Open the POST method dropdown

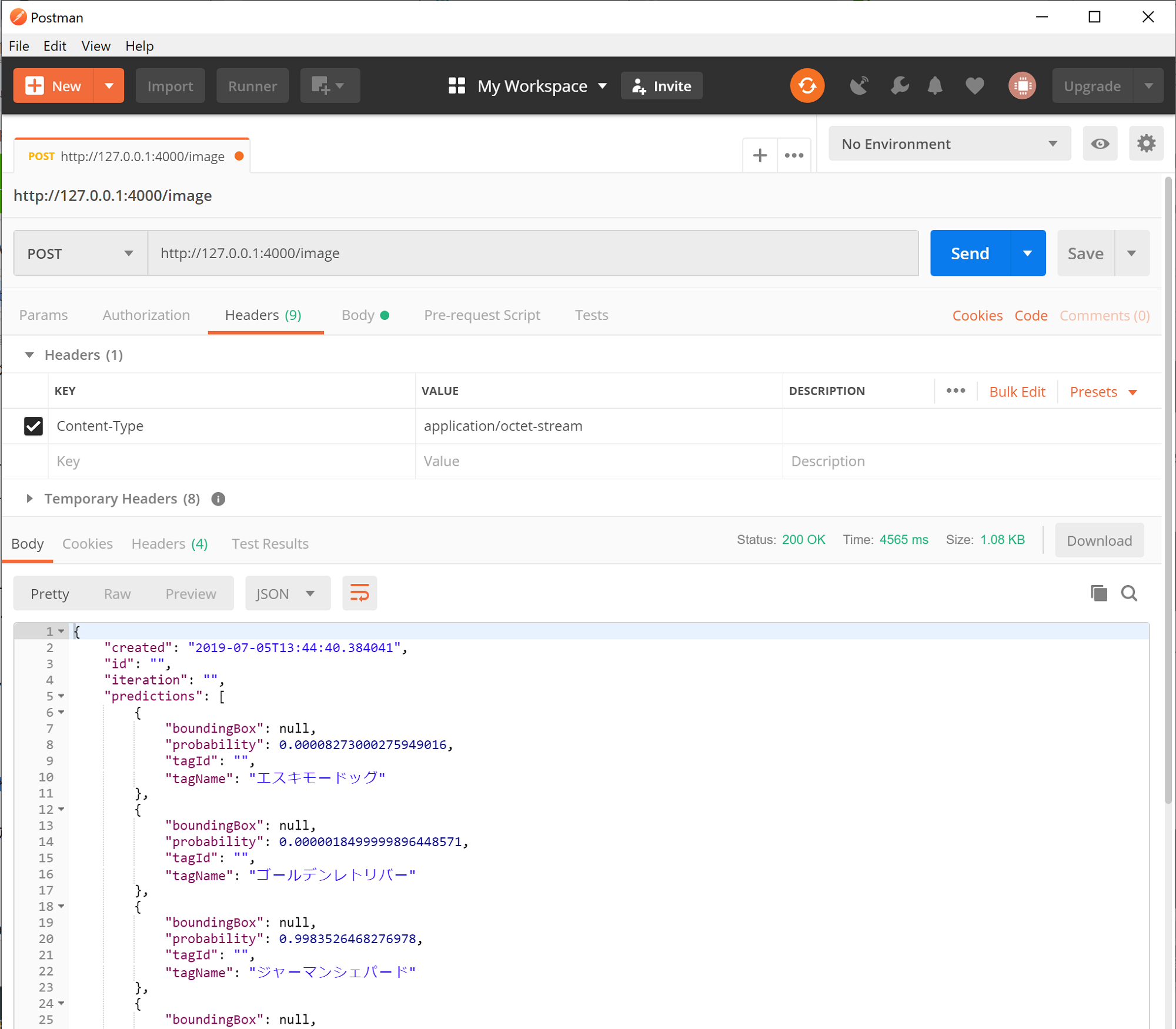81,253
